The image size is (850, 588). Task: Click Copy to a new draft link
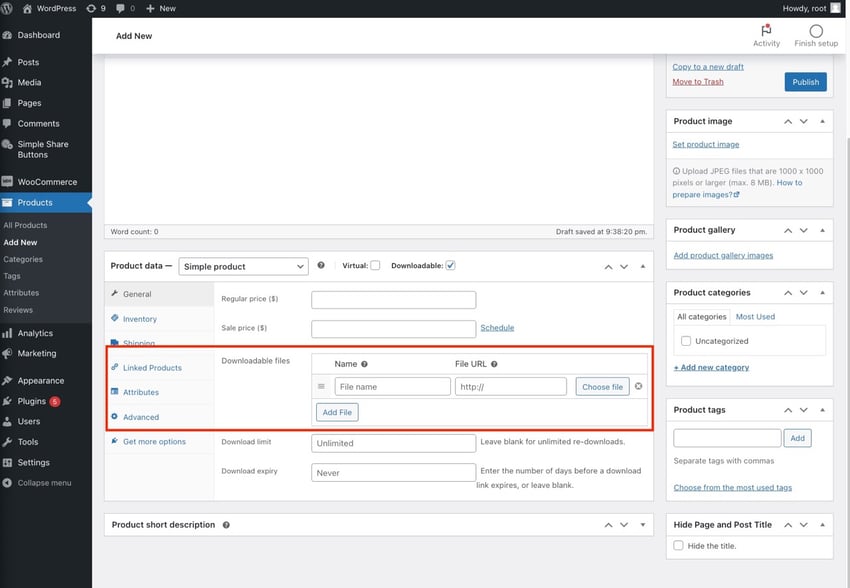tap(708, 67)
